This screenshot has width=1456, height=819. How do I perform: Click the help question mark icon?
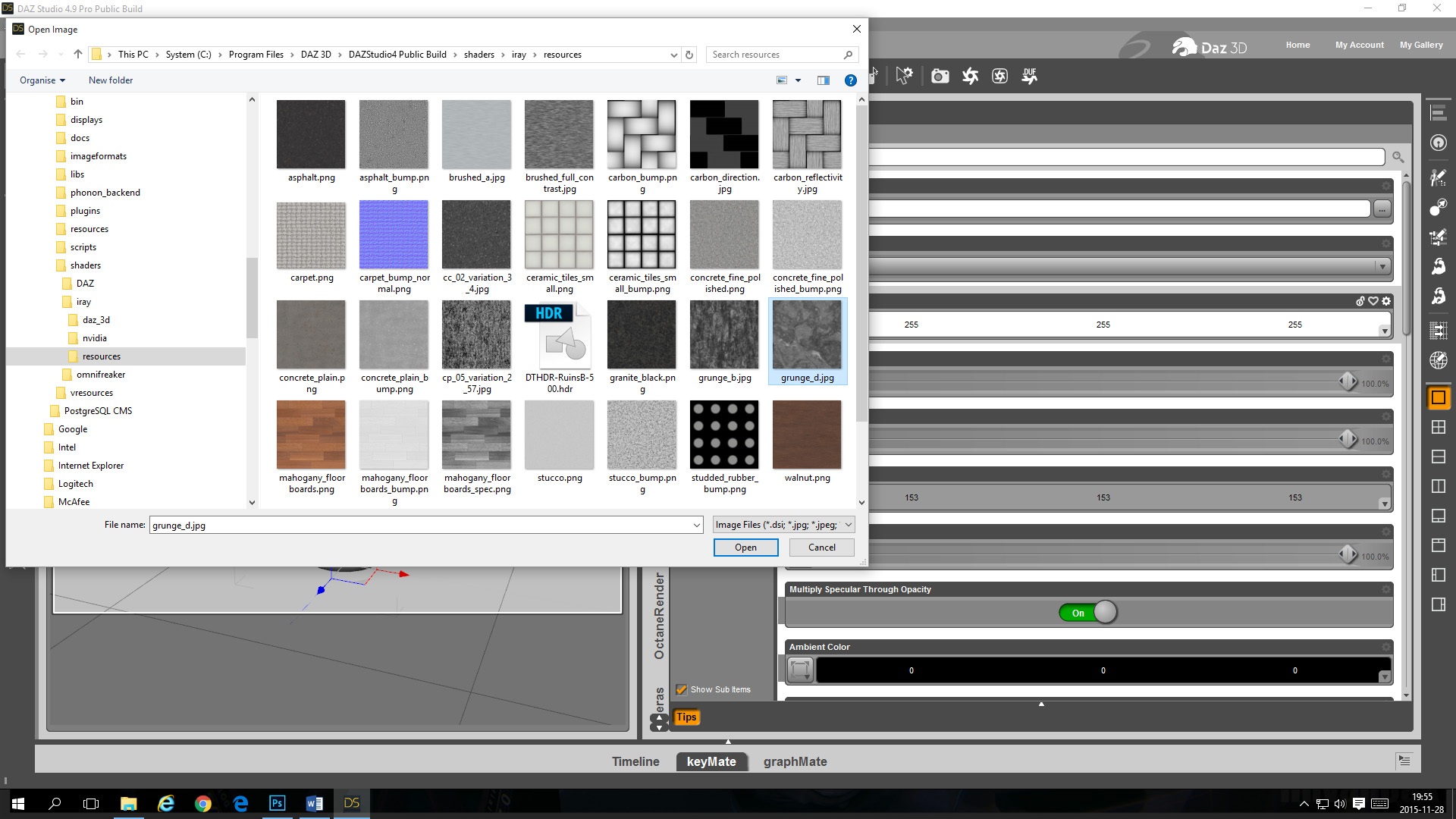[x=851, y=80]
